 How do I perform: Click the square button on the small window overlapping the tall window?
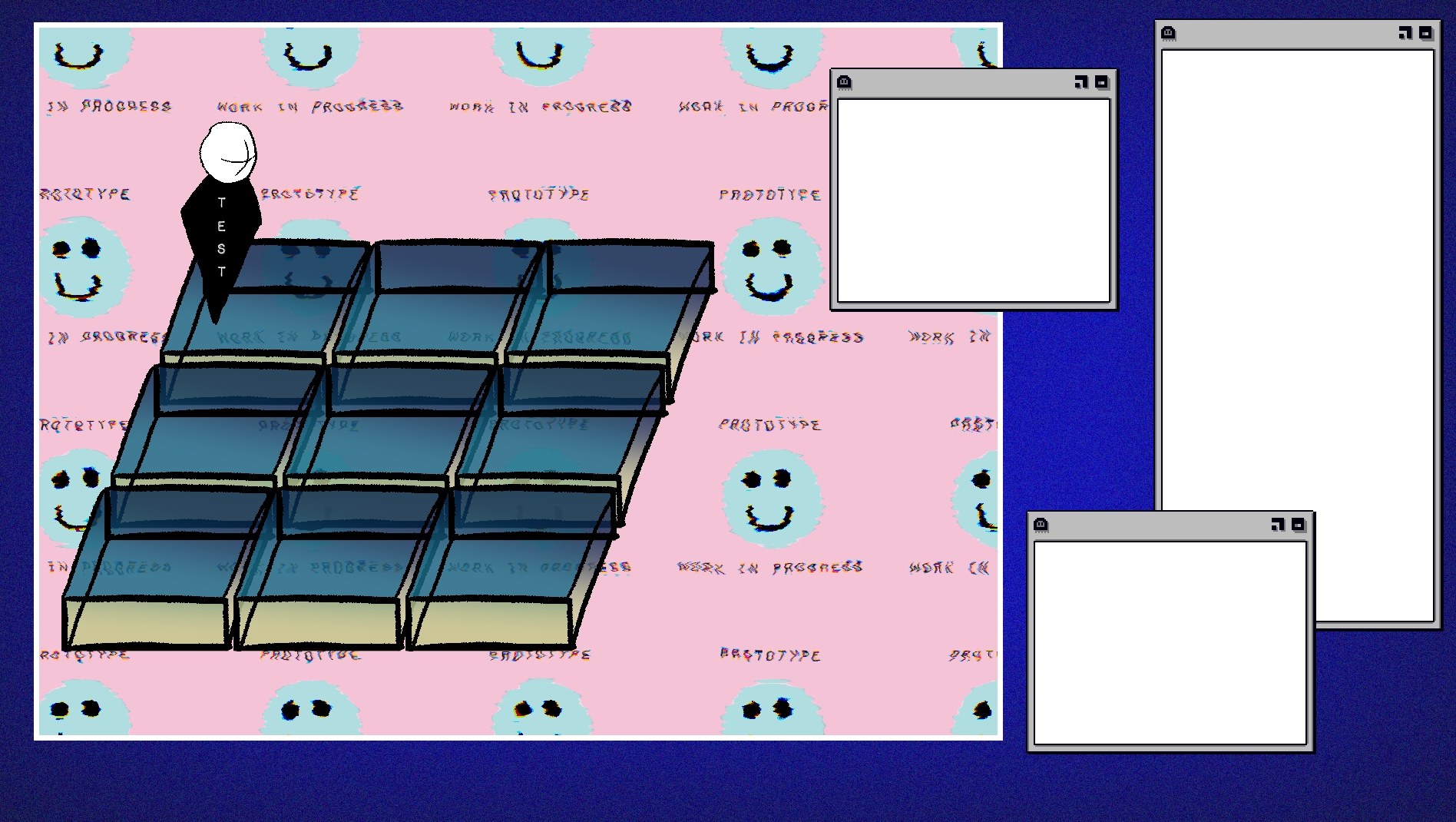tap(1298, 525)
